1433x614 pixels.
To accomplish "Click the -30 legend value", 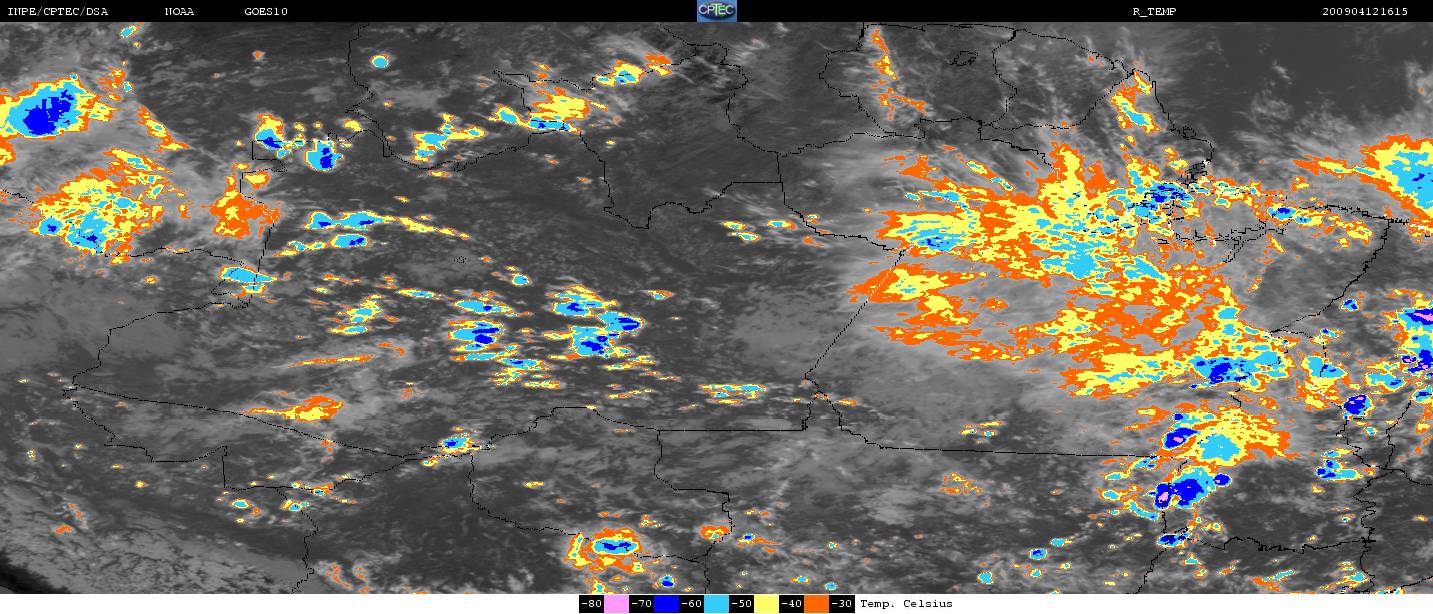I will (x=841, y=604).
